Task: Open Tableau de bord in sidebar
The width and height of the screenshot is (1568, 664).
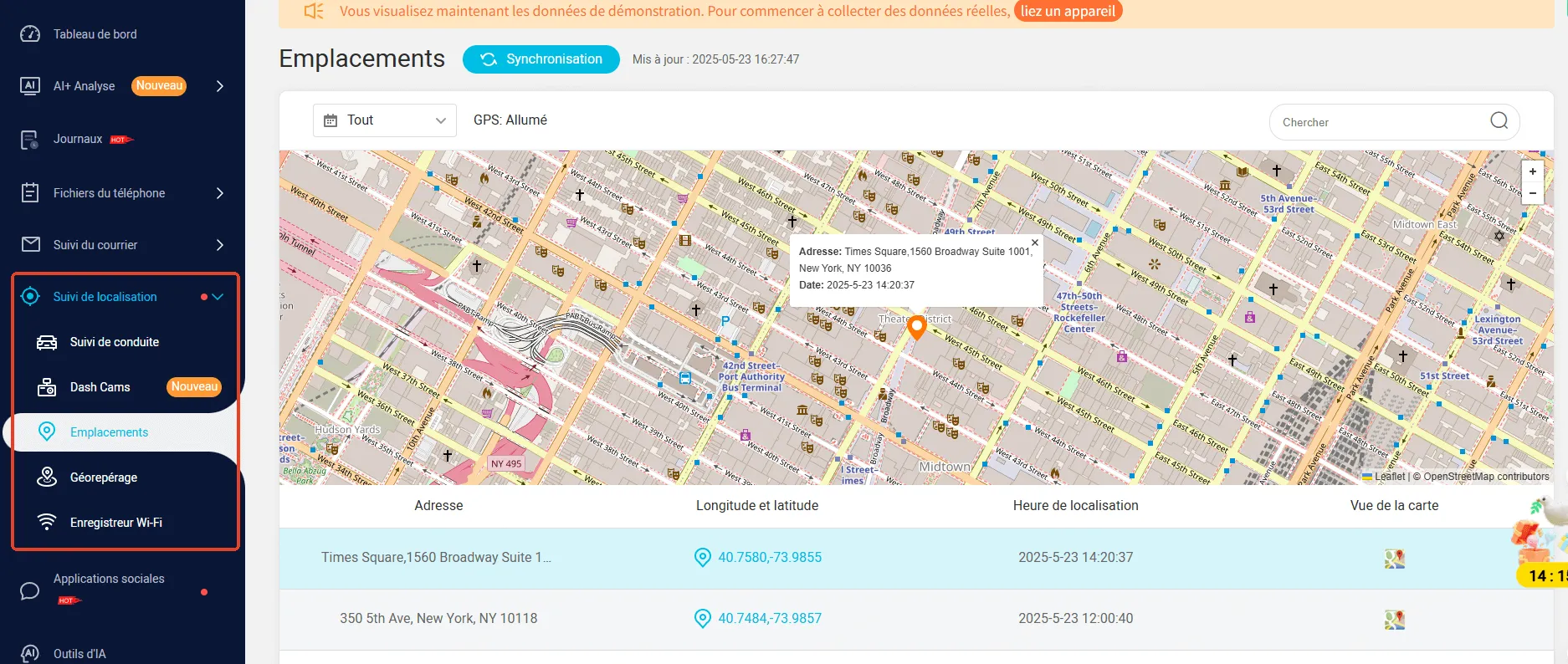Action: point(95,34)
